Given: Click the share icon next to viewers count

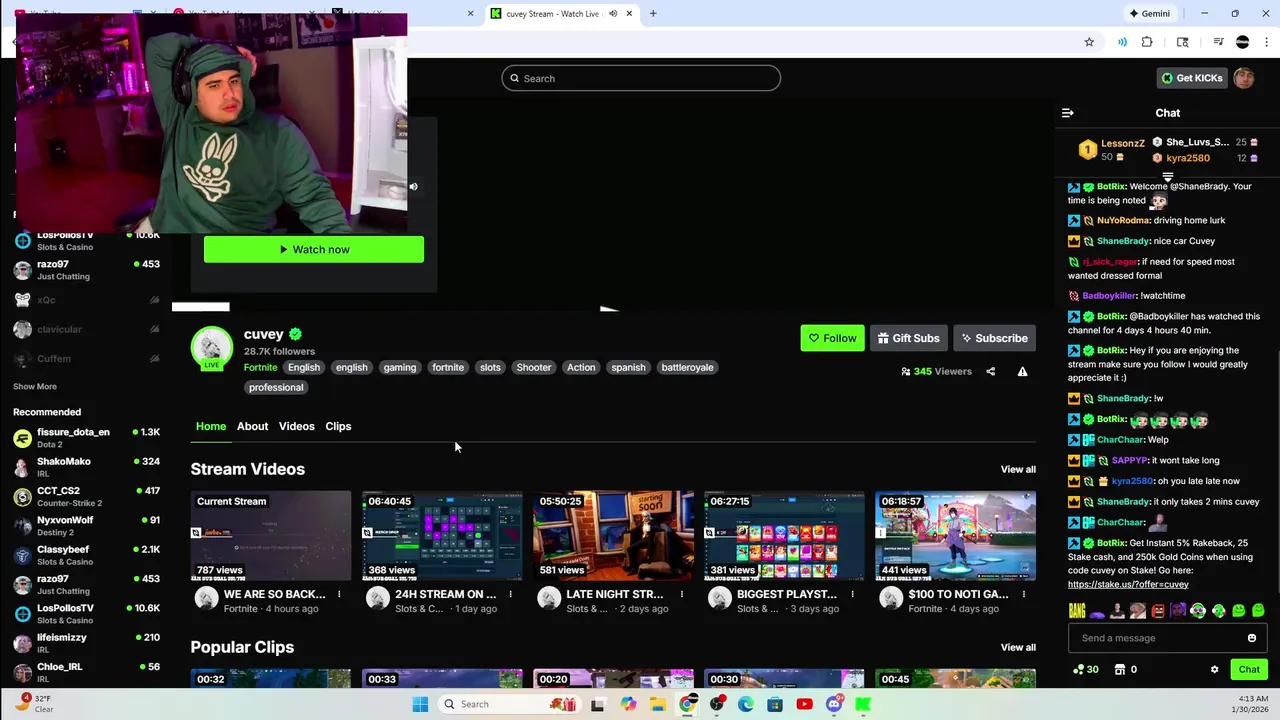Looking at the screenshot, I should click(x=990, y=371).
